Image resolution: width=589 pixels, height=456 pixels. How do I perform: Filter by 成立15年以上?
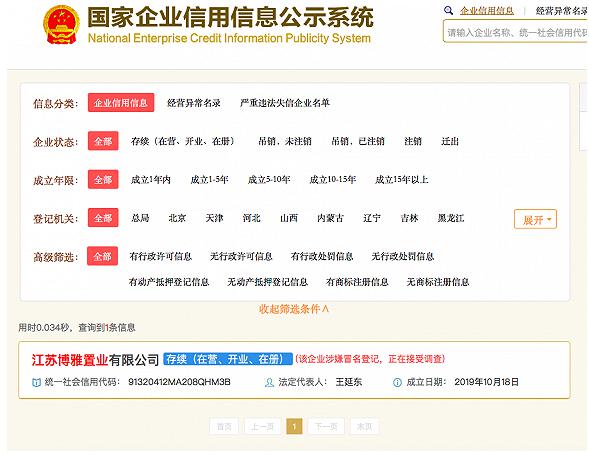[402, 180]
